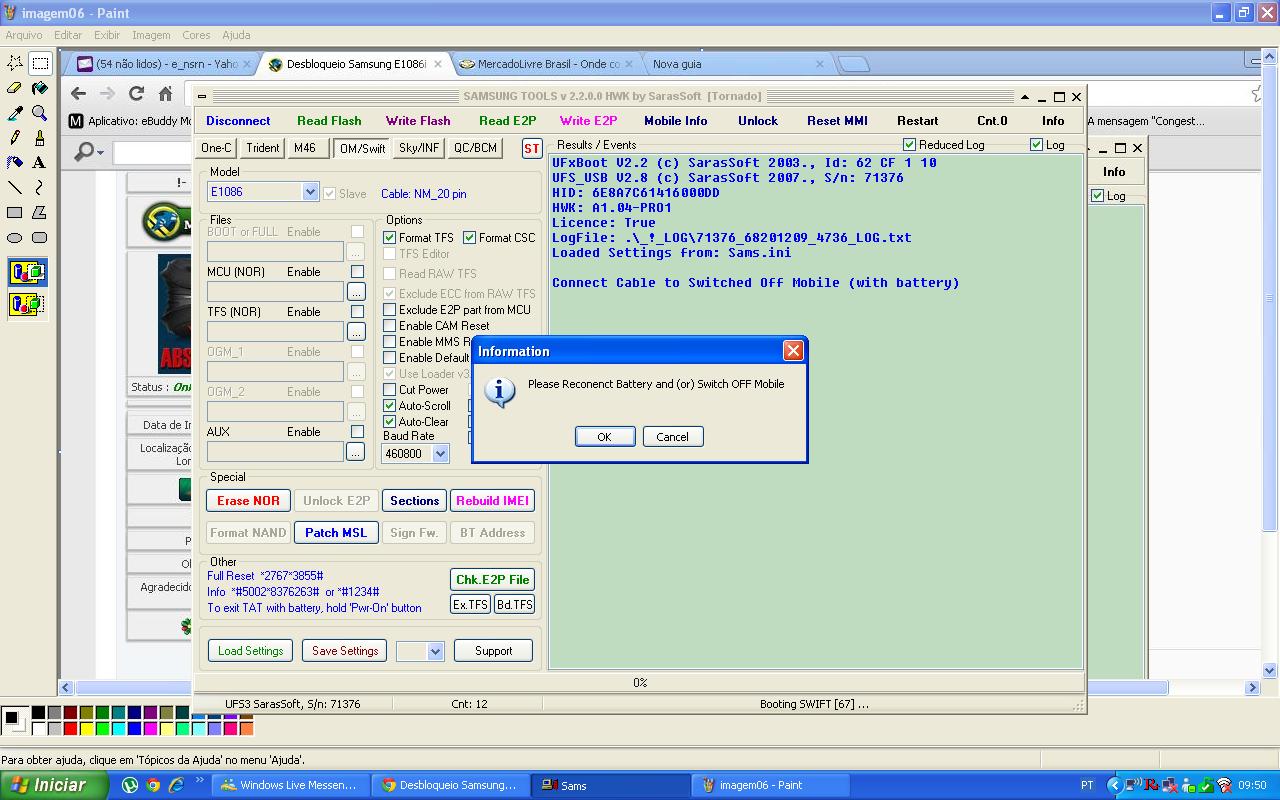Open the Imagem menu in Paint
This screenshot has width=1280, height=800.
pyautogui.click(x=151, y=35)
